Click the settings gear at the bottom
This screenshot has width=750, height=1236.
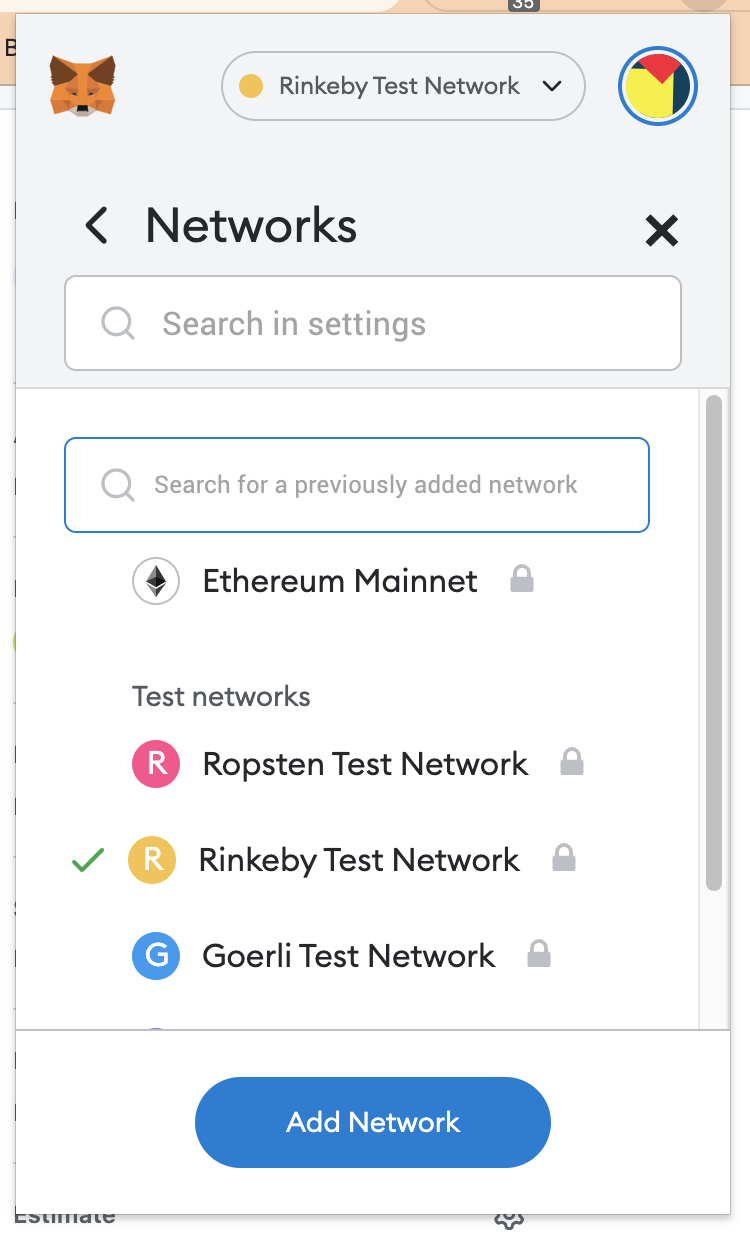[508, 1218]
